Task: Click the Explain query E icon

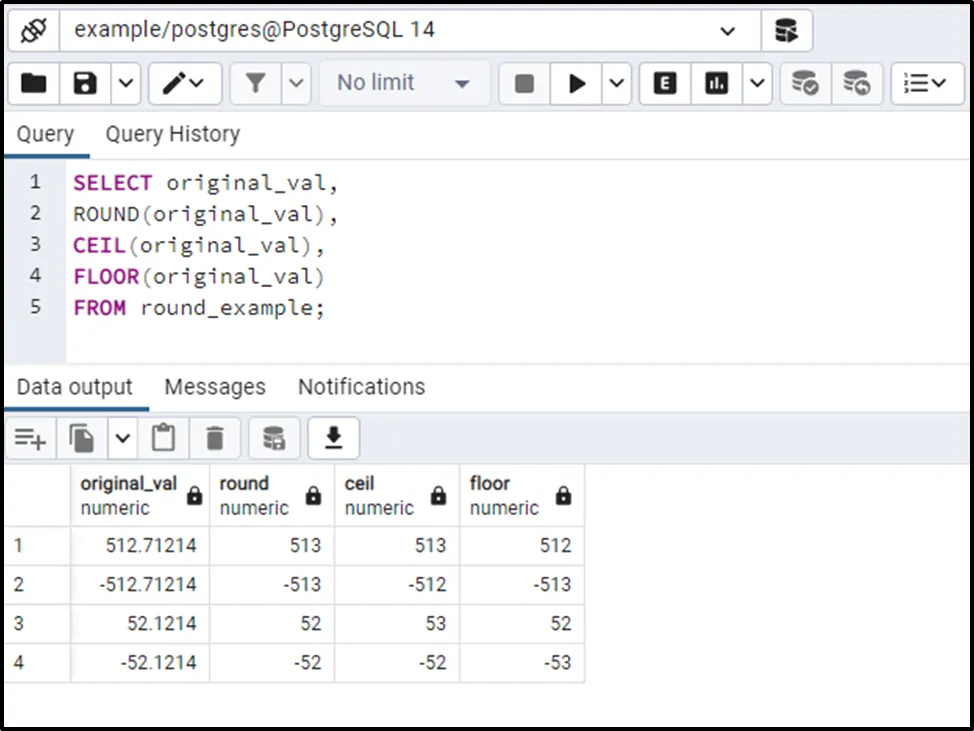Action: [665, 83]
